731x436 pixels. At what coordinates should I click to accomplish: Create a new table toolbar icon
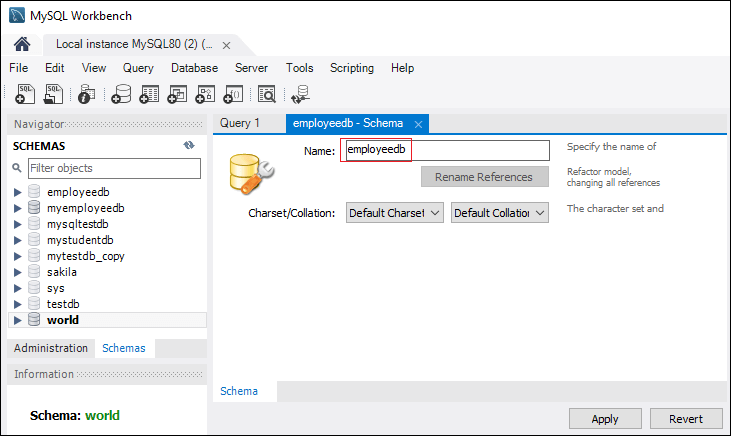[149, 94]
